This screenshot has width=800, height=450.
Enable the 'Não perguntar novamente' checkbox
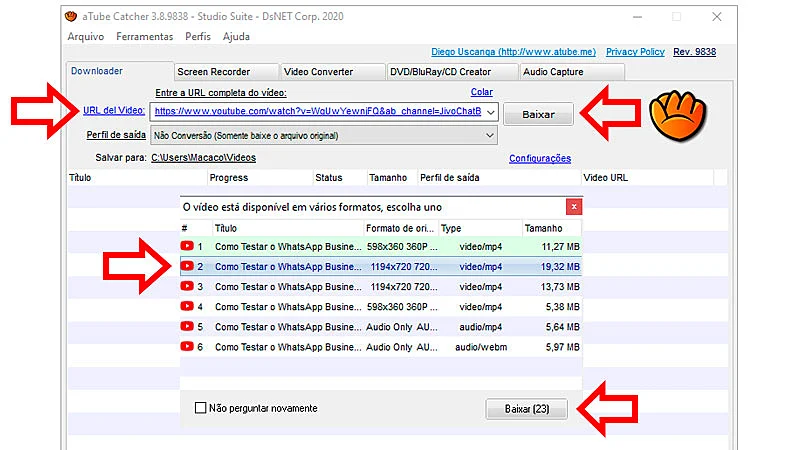[x=201, y=408]
